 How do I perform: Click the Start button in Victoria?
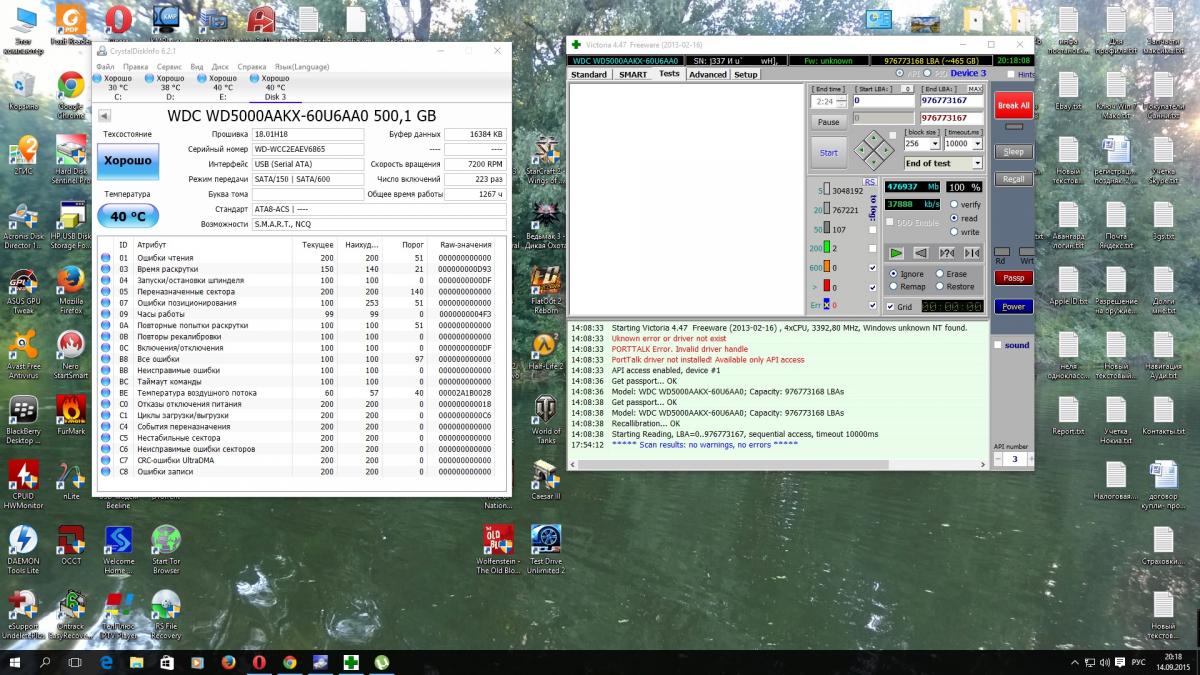click(x=829, y=153)
